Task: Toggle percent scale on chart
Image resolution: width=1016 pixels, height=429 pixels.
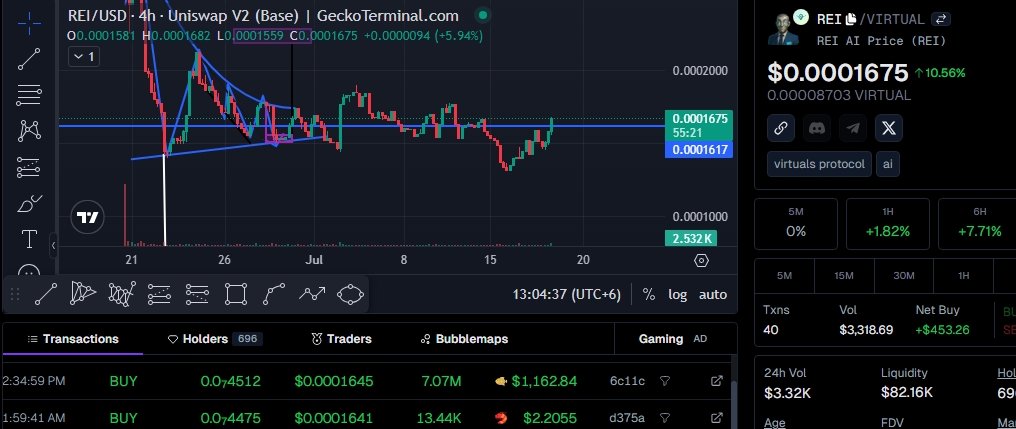Action: pos(649,294)
